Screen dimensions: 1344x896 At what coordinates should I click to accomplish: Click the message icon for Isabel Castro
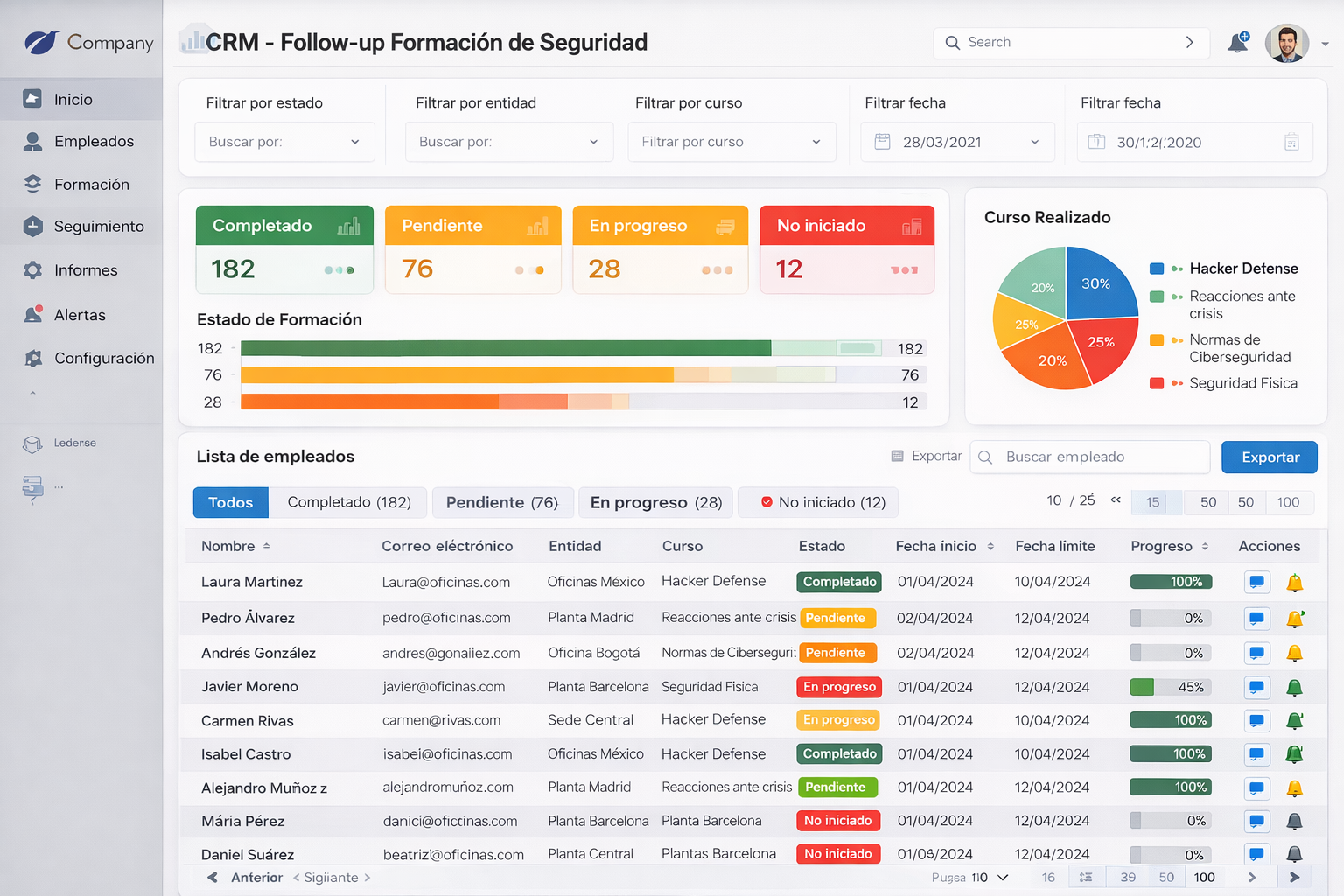pos(1256,754)
